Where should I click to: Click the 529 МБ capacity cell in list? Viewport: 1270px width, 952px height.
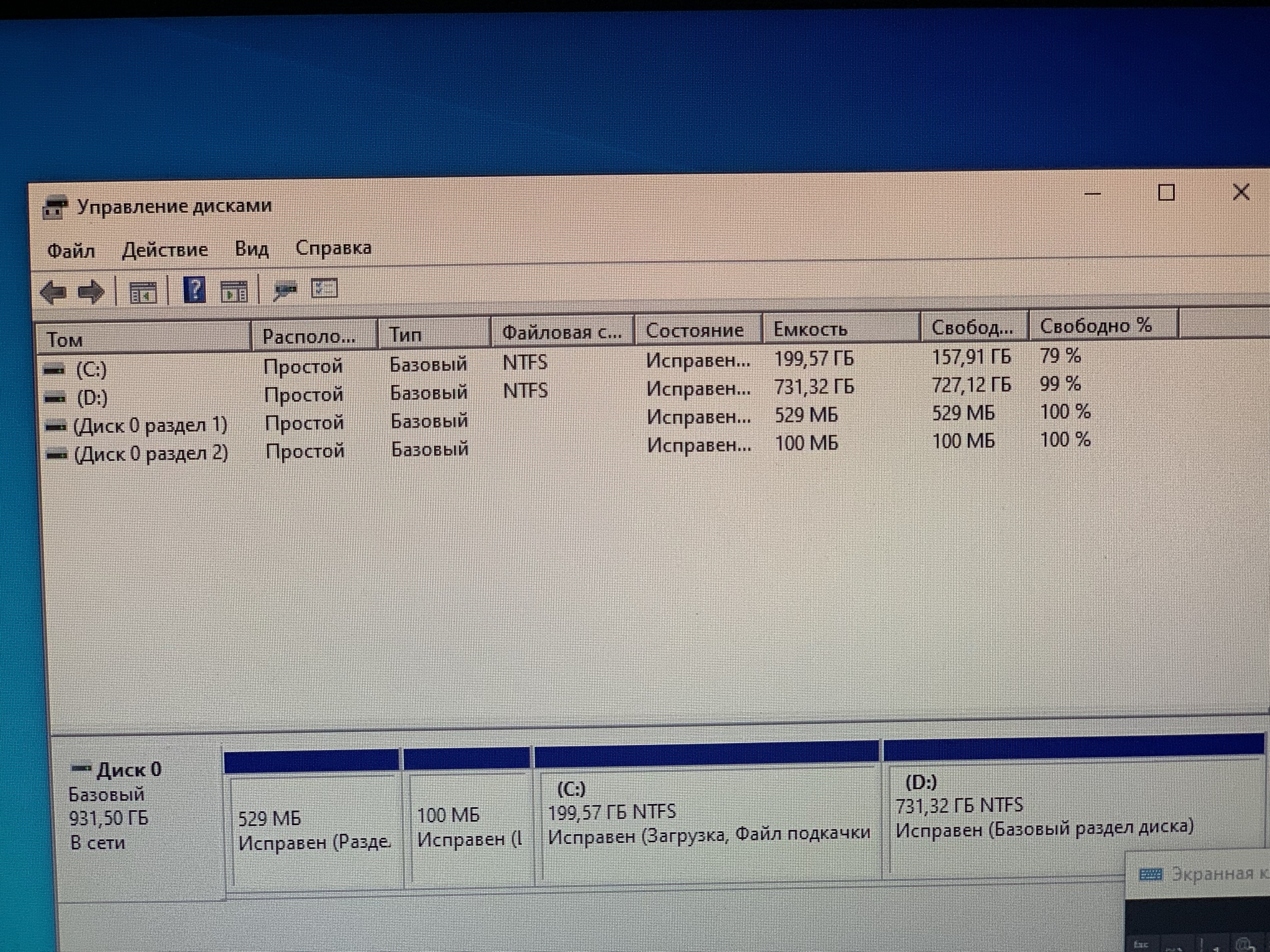[x=806, y=415]
